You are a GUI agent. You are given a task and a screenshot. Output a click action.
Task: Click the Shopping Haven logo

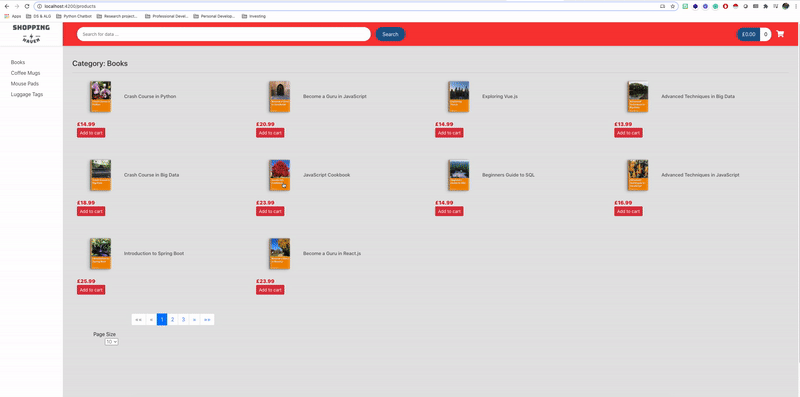31,34
